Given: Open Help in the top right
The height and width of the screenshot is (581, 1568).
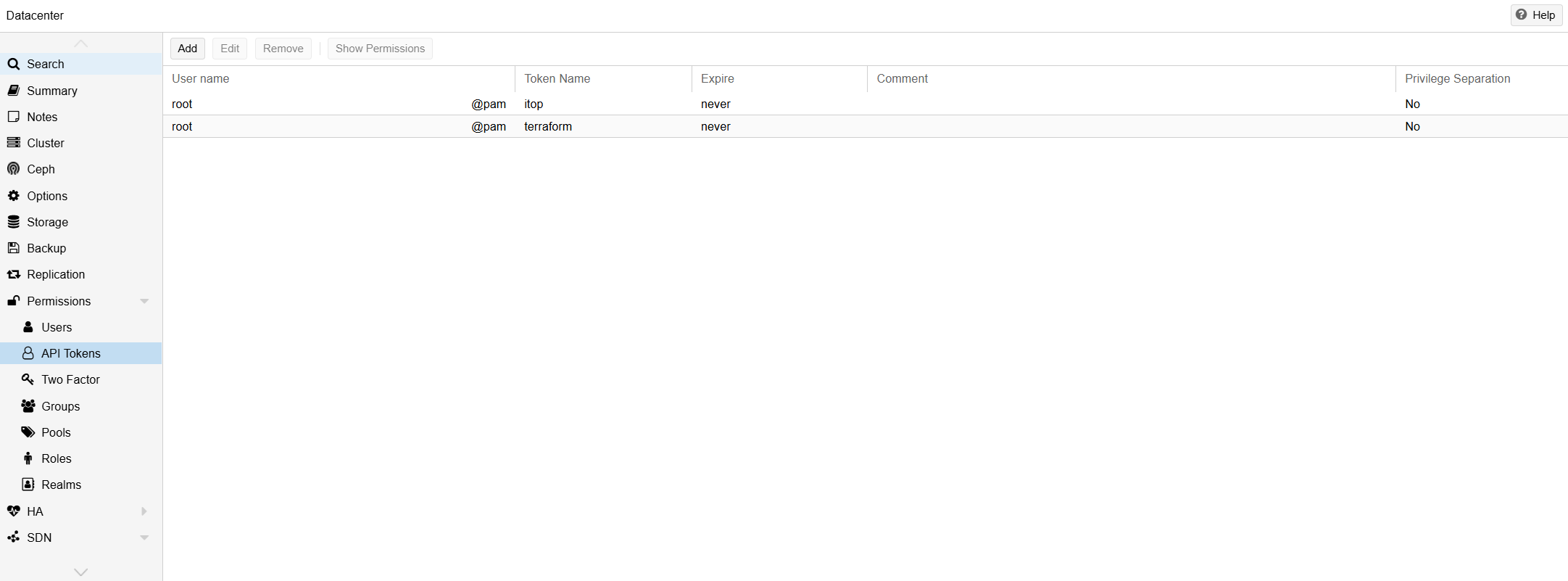Looking at the screenshot, I should [x=1536, y=15].
